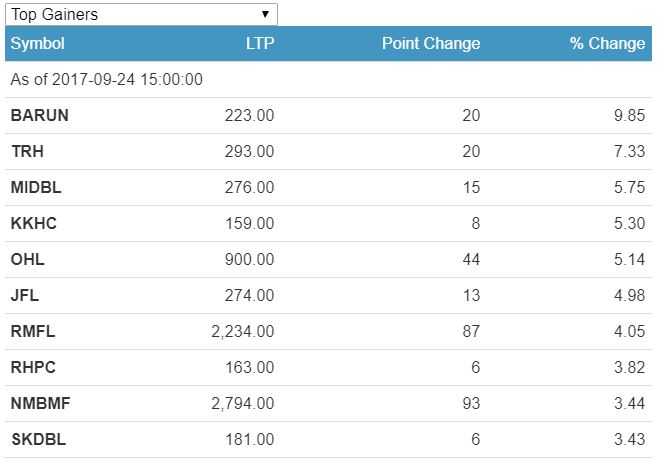This screenshot has width=660, height=459.
Task: Open the Top Gainers dropdown
Action: [141, 14]
